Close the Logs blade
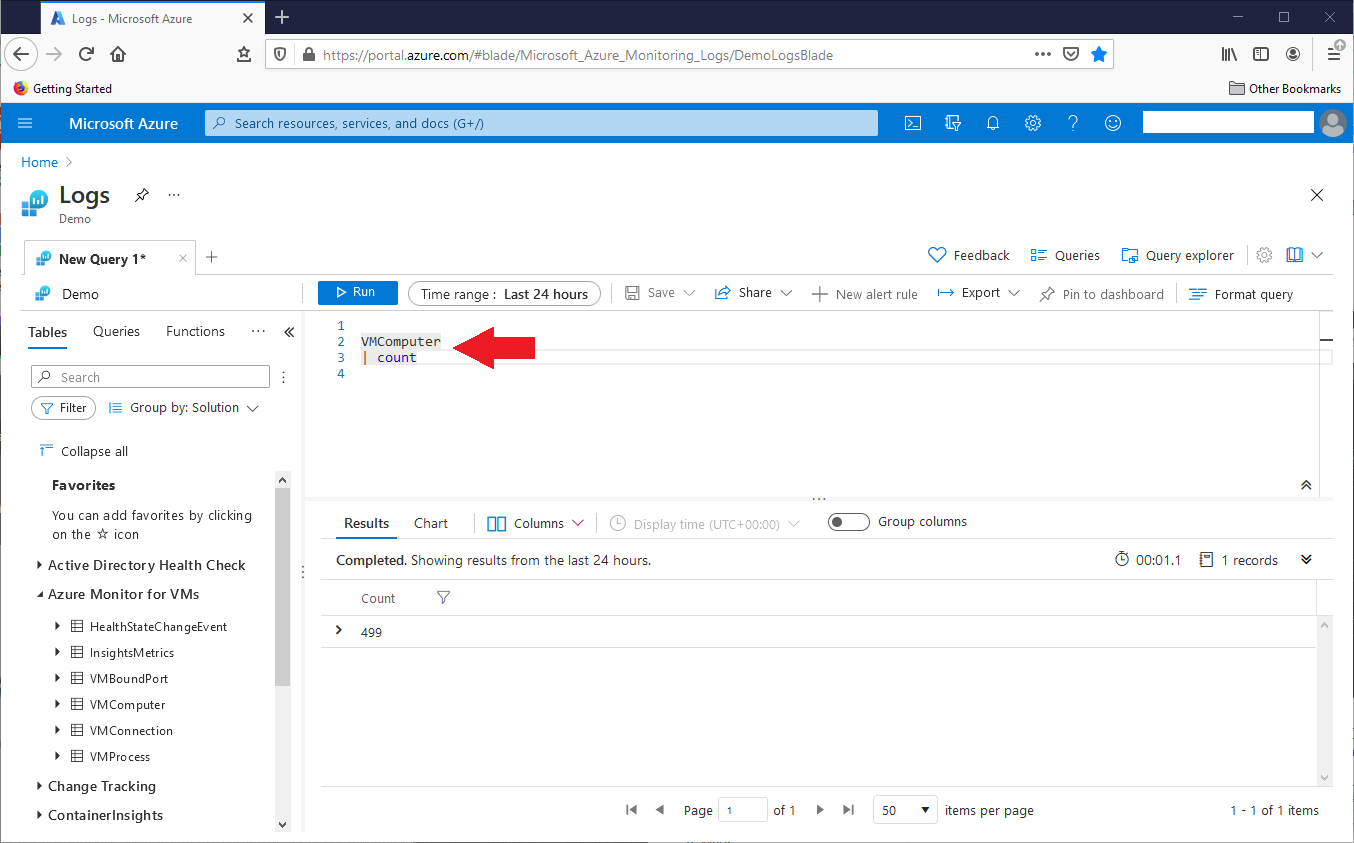Image resolution: width=1354 pixels, height=843 pixels. coord(1317,195)
